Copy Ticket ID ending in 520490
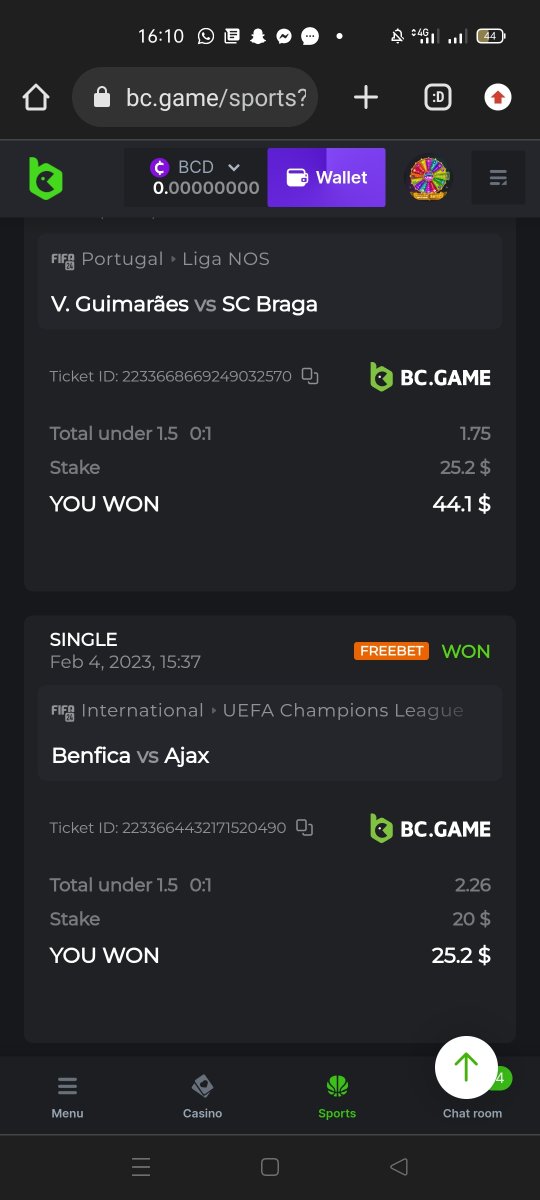The height and width of the screenshot is (1200, 540). [305, 828]
